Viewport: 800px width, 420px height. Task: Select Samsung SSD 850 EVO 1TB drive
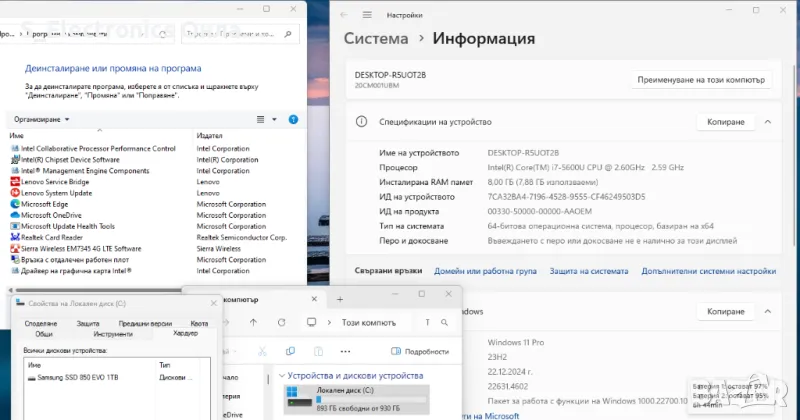[x=75, y=377]
